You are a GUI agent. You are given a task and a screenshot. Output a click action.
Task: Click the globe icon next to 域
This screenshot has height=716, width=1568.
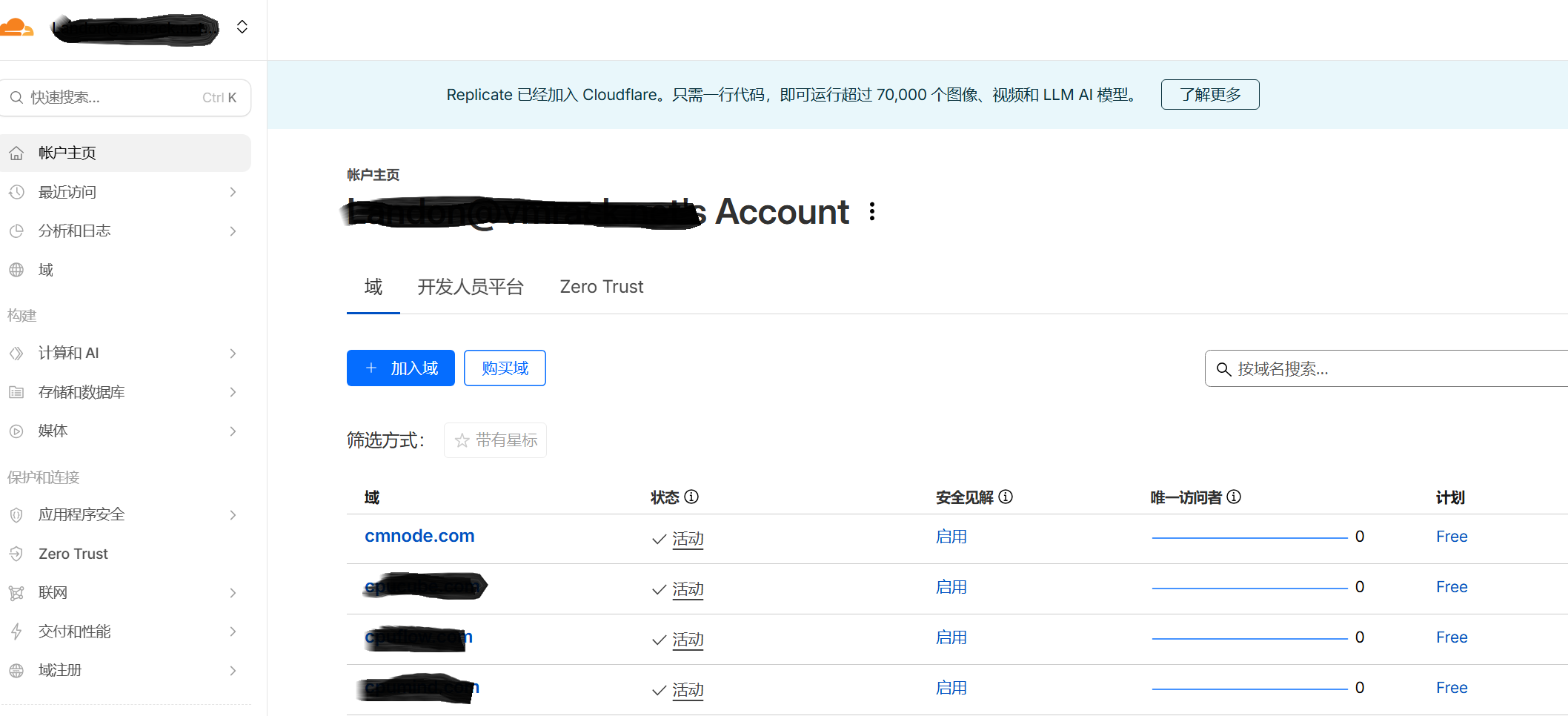point(16,270)
